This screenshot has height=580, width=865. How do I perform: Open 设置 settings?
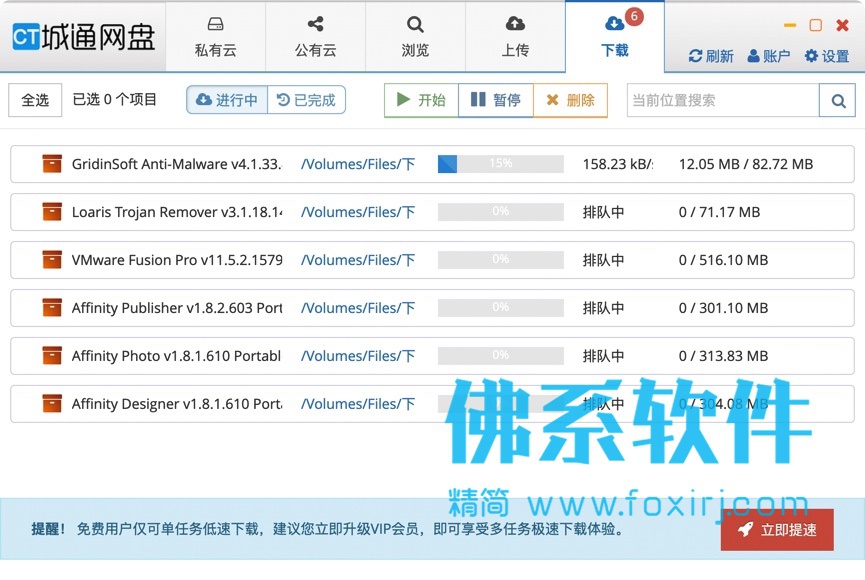click(x=826, y=56)
